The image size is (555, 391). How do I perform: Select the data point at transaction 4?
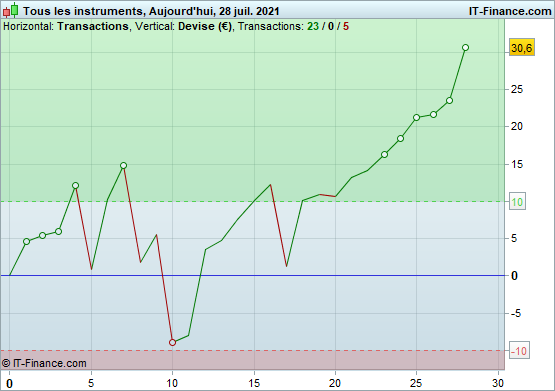(x=75, y=185)
